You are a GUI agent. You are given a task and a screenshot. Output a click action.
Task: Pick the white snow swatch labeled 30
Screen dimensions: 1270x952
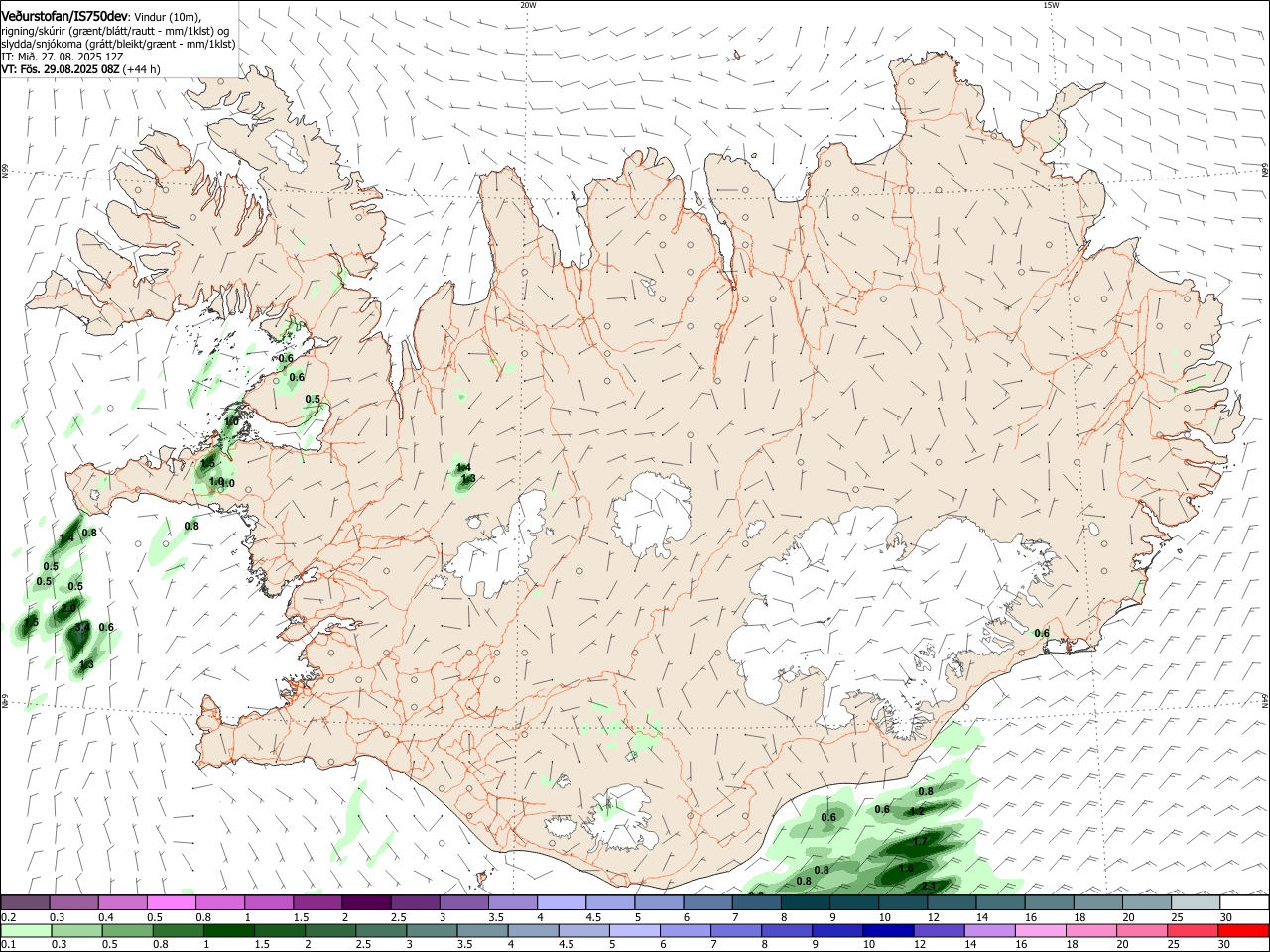(1244, 902)
